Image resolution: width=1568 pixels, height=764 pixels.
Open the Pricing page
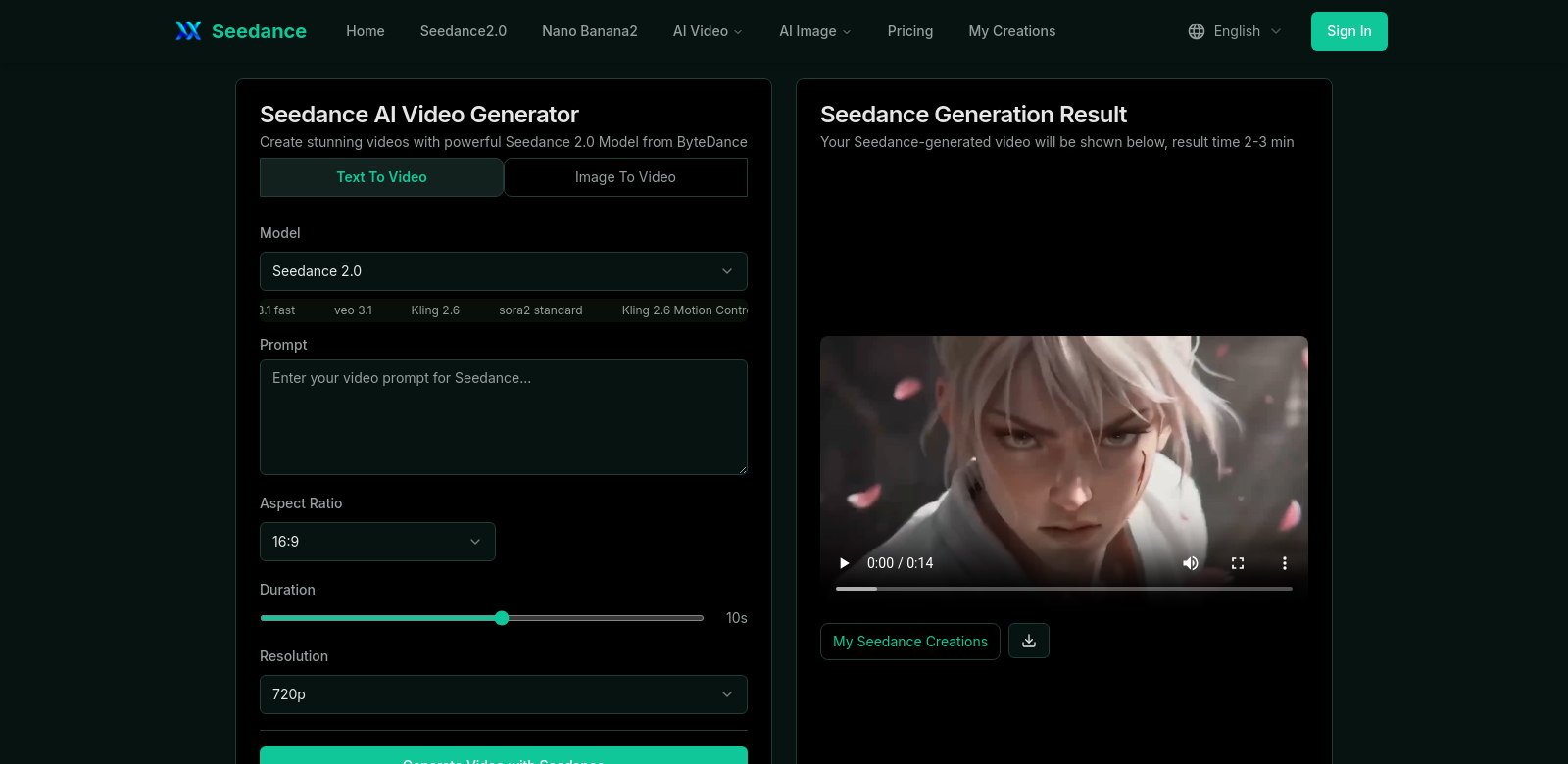[910, 31]
